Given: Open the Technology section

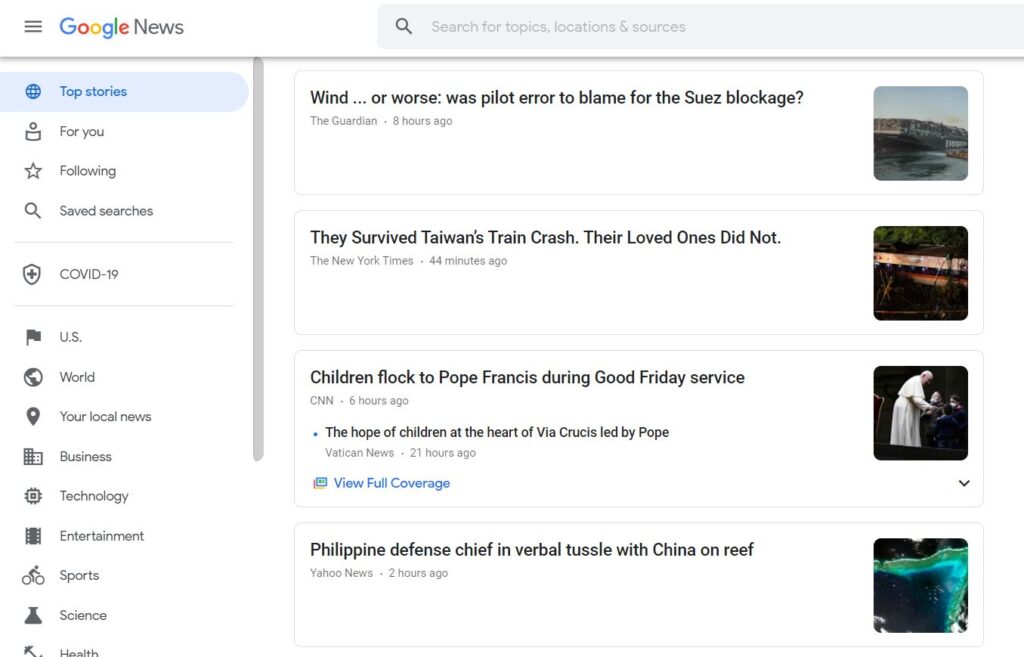Looking at the screenshot, I should pos(93,496).
